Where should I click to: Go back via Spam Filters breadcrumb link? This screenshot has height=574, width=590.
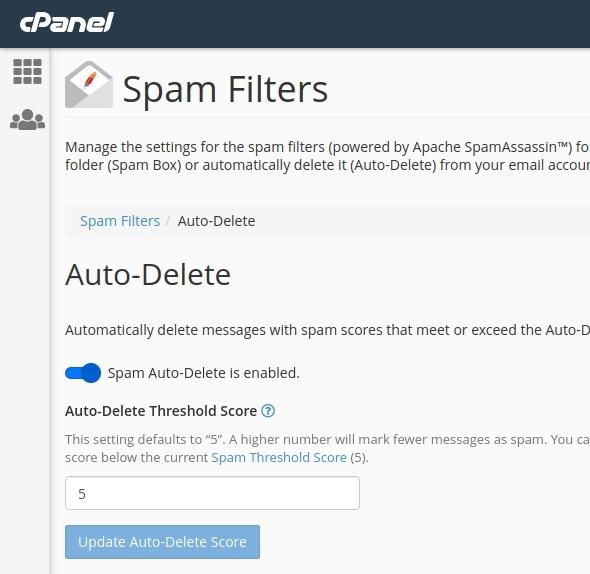(120, 221)
